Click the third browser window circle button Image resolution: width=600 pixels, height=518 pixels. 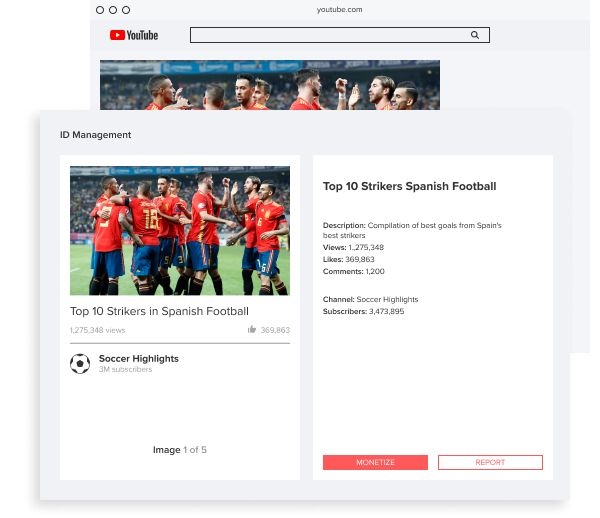[x=126, y=10]
